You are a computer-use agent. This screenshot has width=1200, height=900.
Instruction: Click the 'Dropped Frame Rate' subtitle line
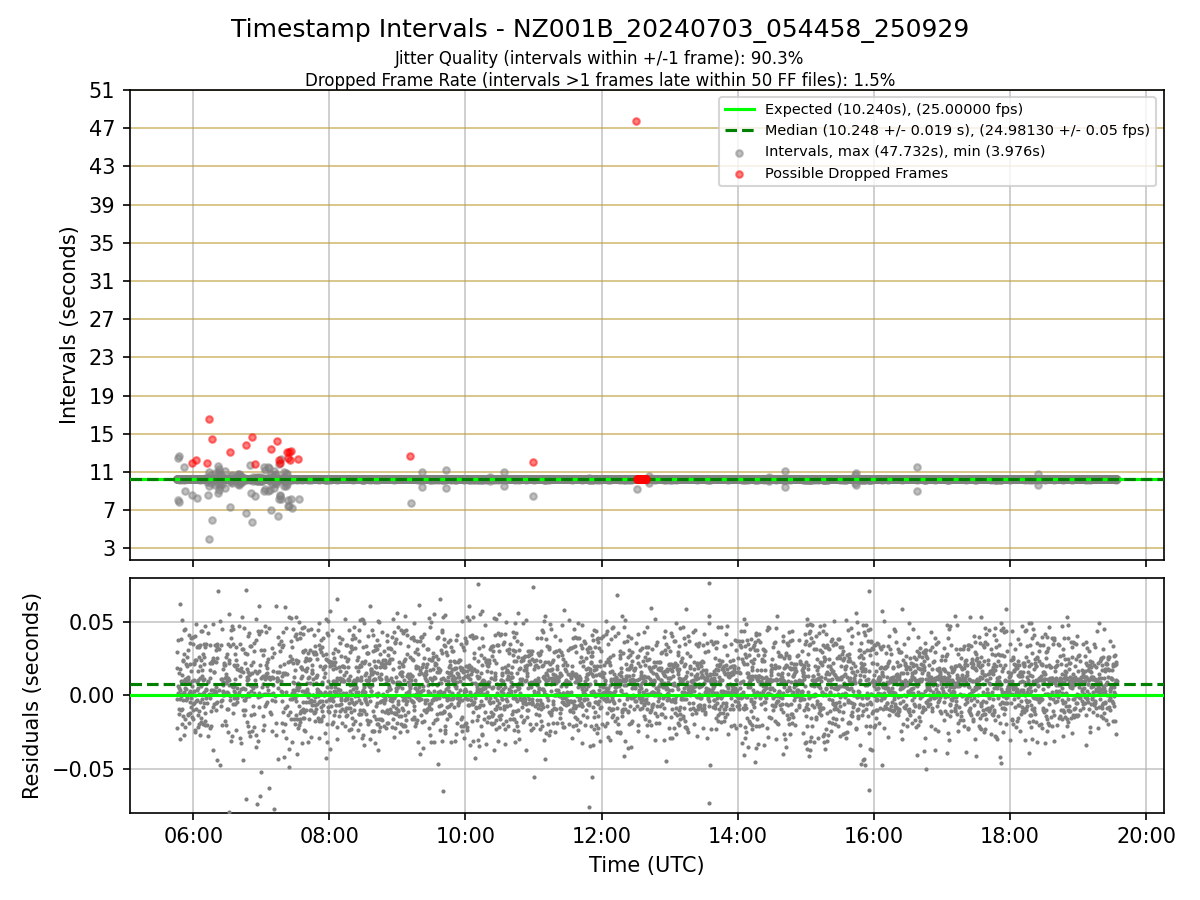(600, 80)
